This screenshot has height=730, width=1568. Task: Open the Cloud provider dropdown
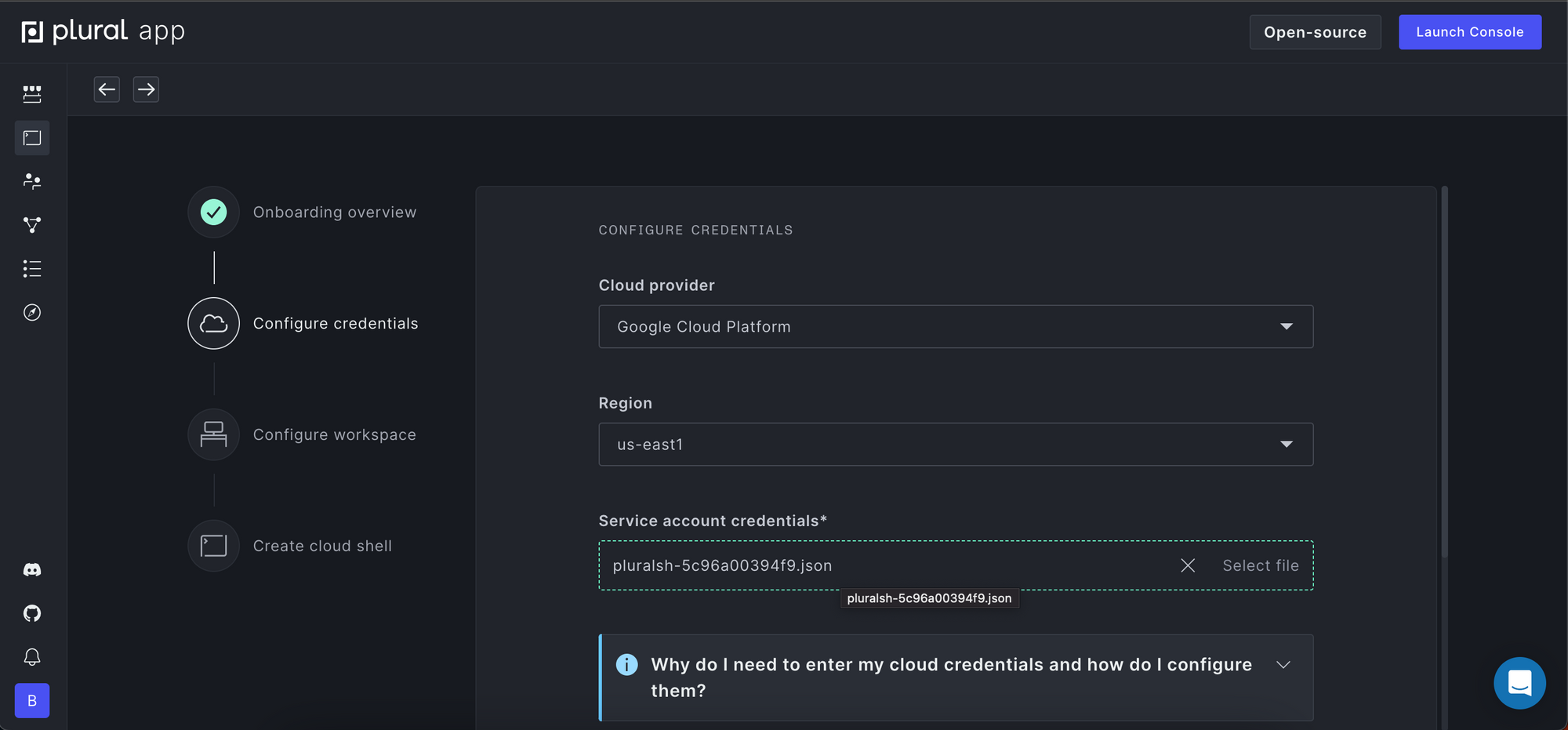click(x=956, y=326)
